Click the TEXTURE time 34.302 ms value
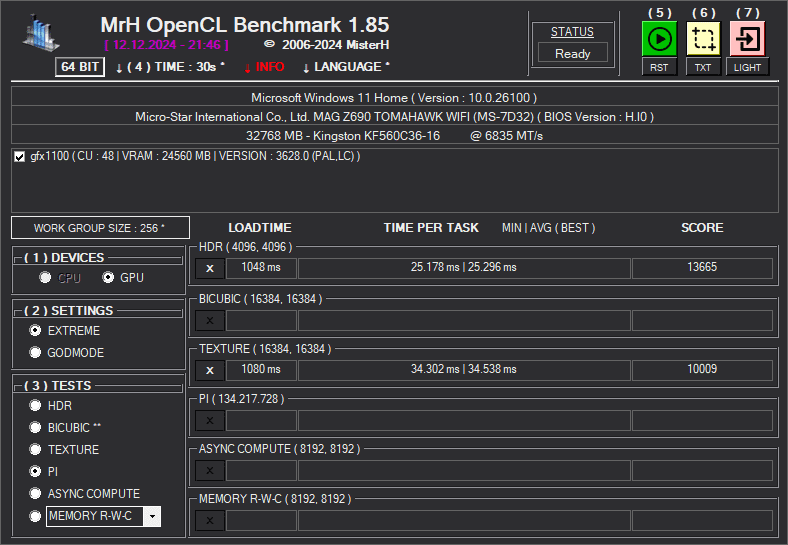 (435, 370)
